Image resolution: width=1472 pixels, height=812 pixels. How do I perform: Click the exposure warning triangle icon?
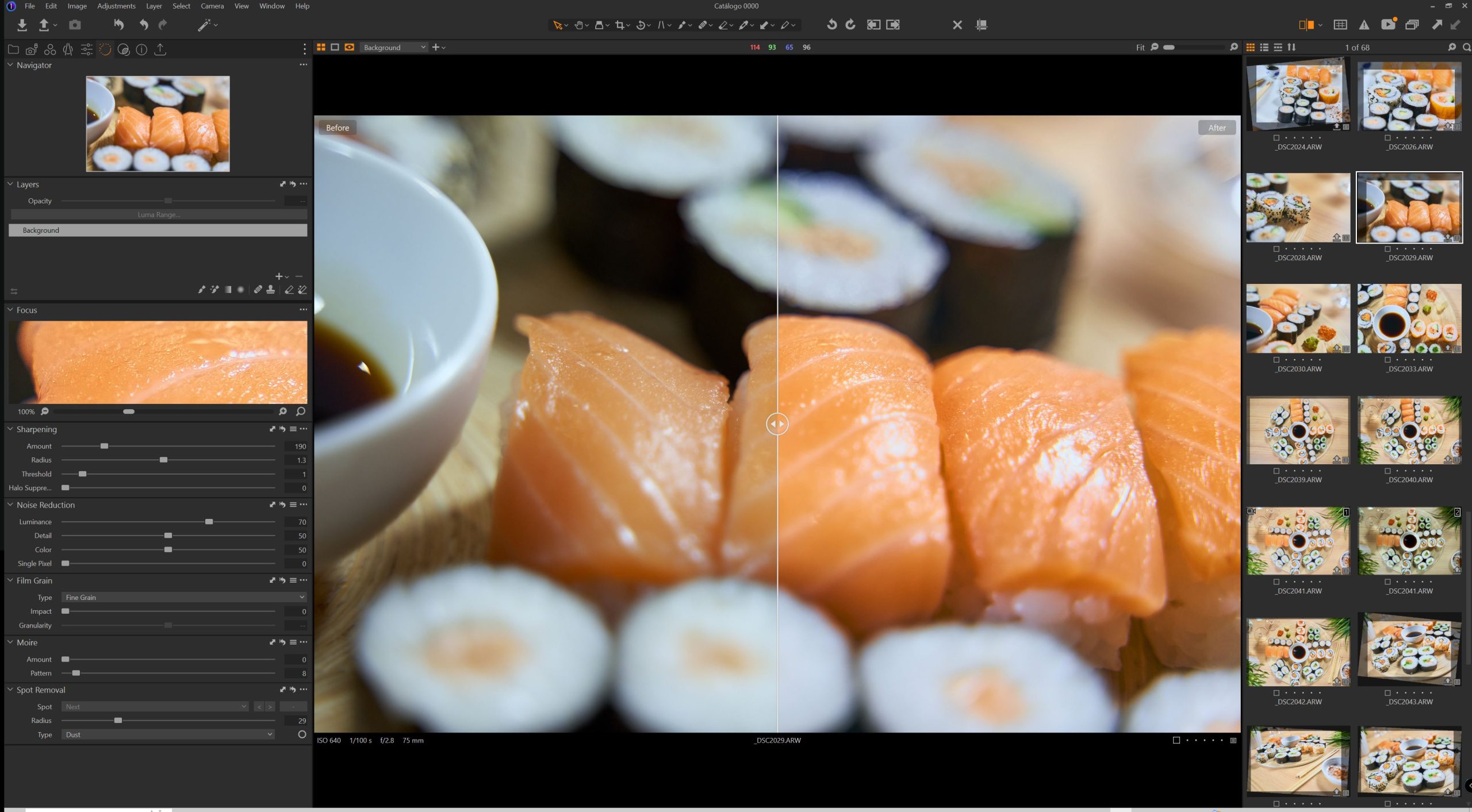(x=1364, y=25)
